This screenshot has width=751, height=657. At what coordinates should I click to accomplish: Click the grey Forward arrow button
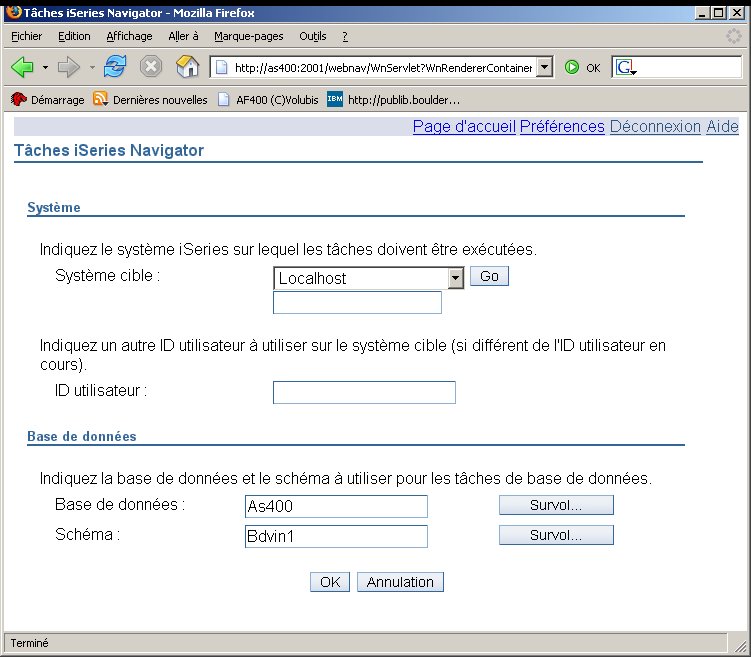[x=68, y=67]
